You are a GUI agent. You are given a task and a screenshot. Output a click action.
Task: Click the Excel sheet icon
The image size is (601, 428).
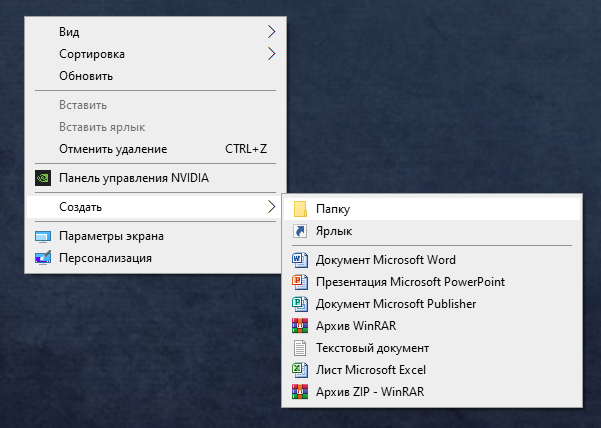[x=300, y=370]
